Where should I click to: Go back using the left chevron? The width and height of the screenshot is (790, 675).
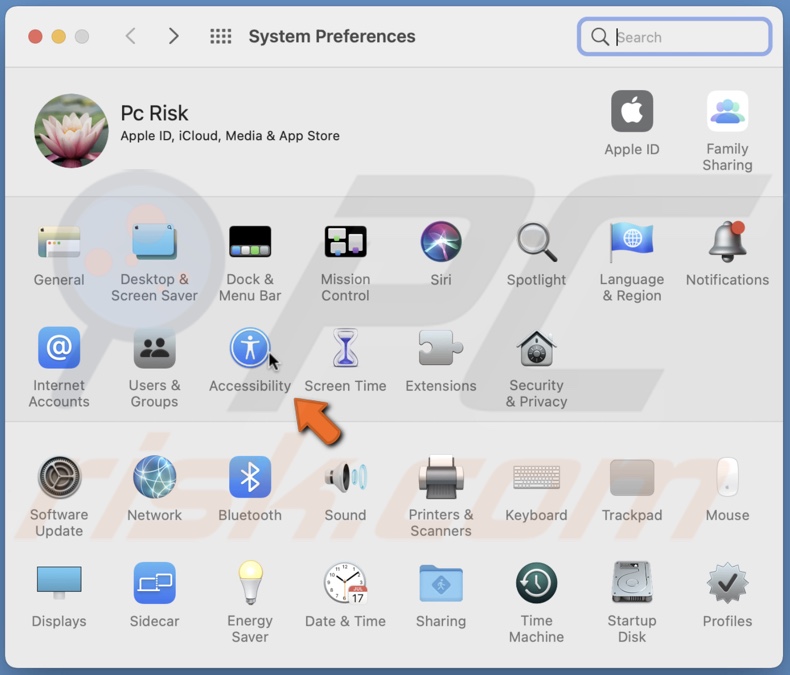point(130,37)
